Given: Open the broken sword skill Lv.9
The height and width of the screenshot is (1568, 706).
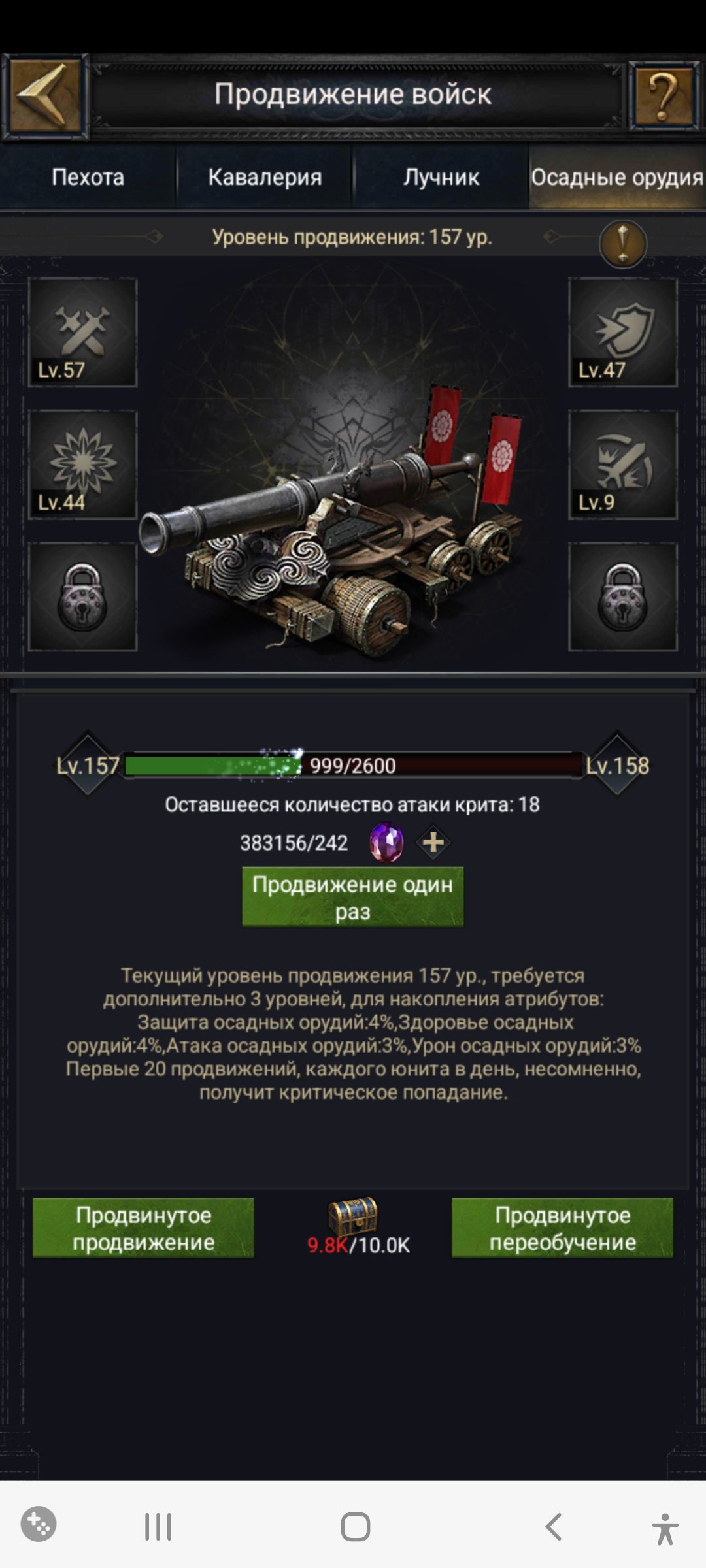Looking at the screenshot, I should [x=623, y=465].
